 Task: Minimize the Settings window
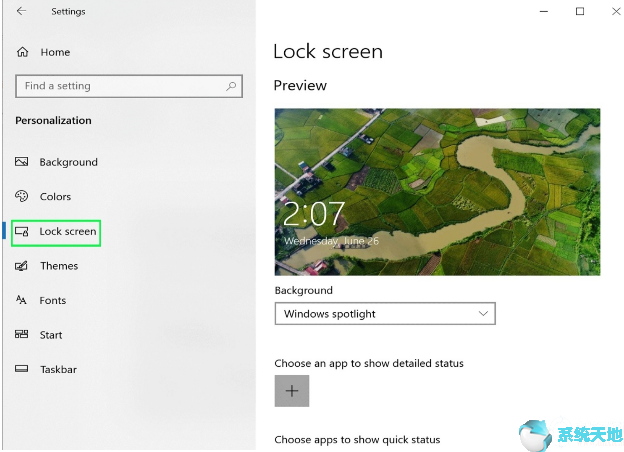click(544, 12)
